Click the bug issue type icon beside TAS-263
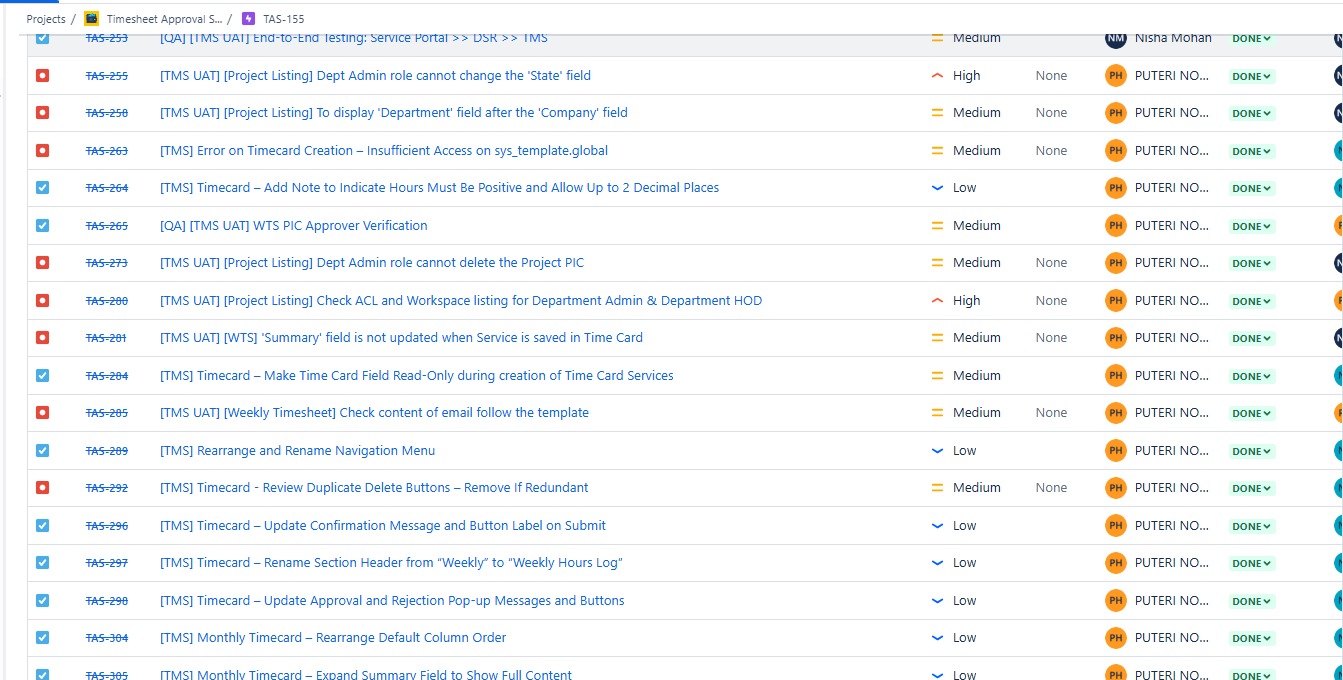The image size is (1343, 680). (x=42, y=151)
